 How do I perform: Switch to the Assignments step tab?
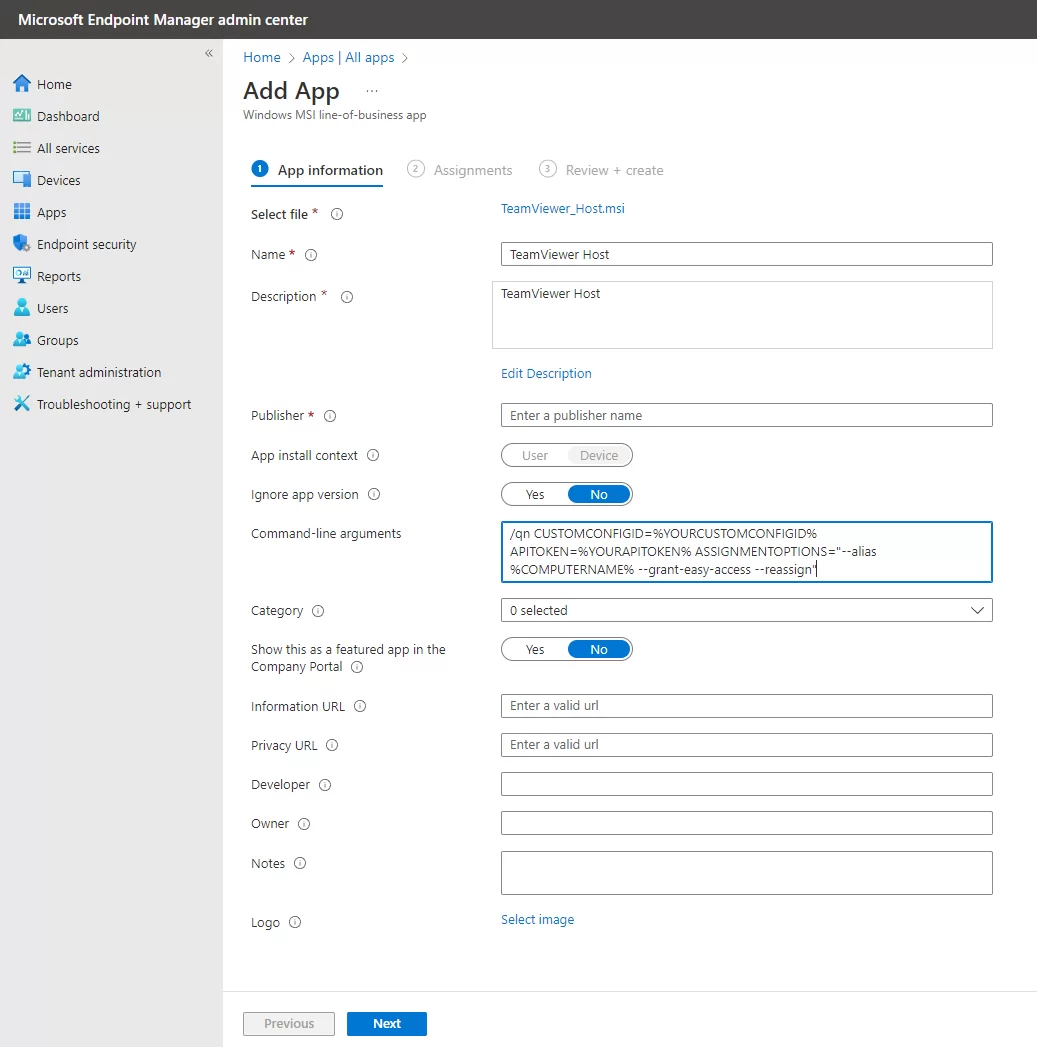472,170
